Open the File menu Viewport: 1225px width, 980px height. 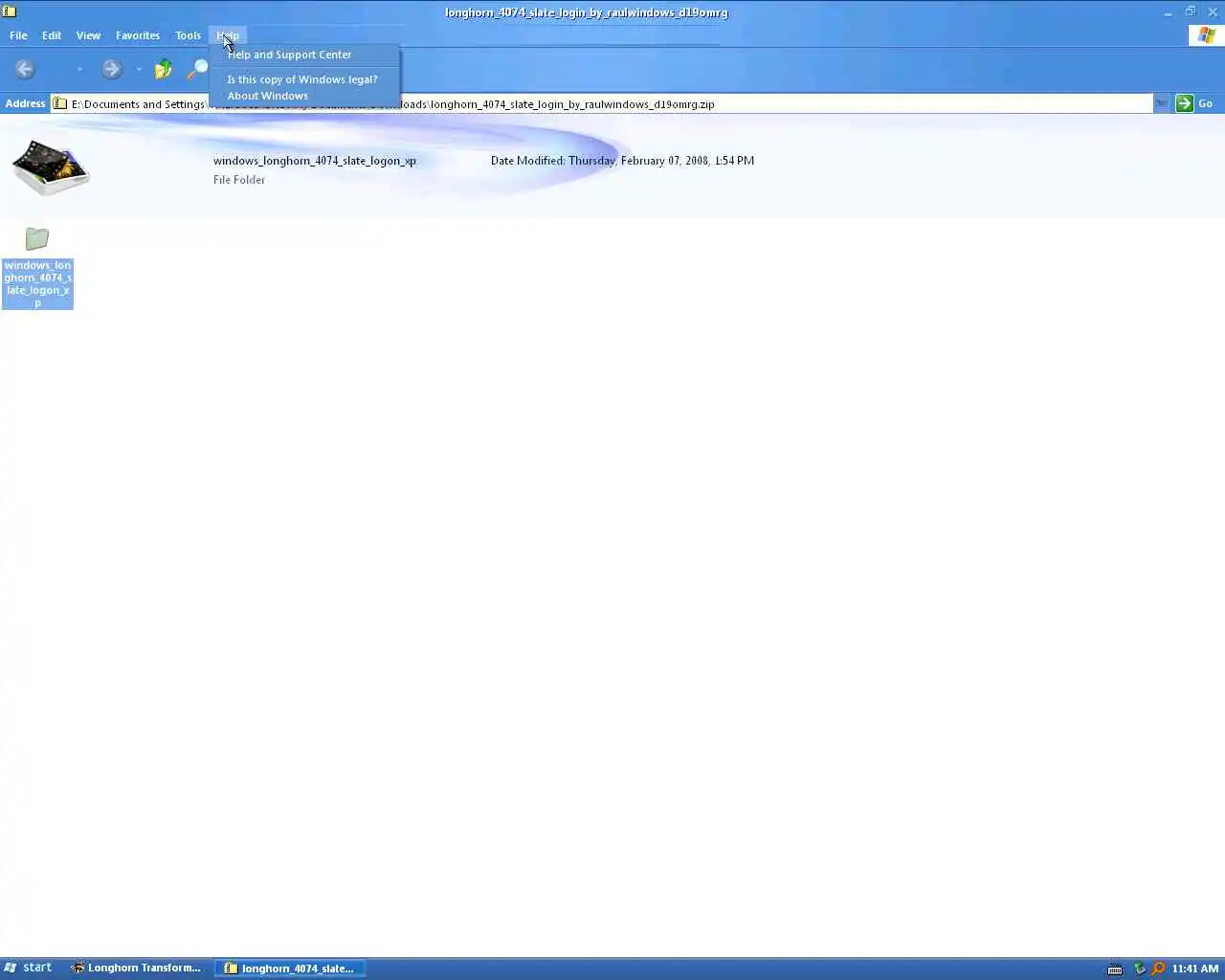coord(18,35)
